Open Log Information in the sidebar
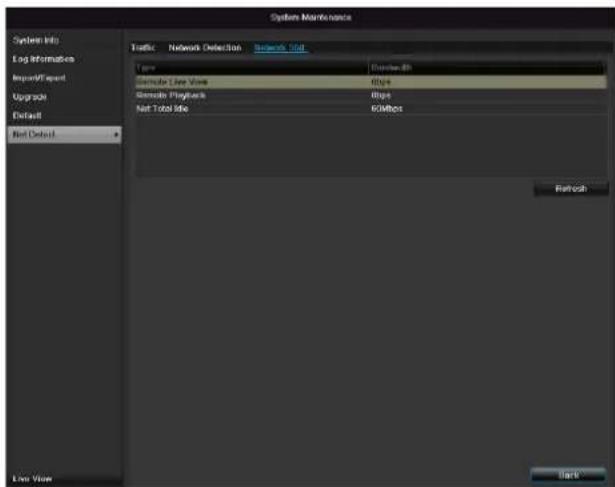 pos(43,59)
